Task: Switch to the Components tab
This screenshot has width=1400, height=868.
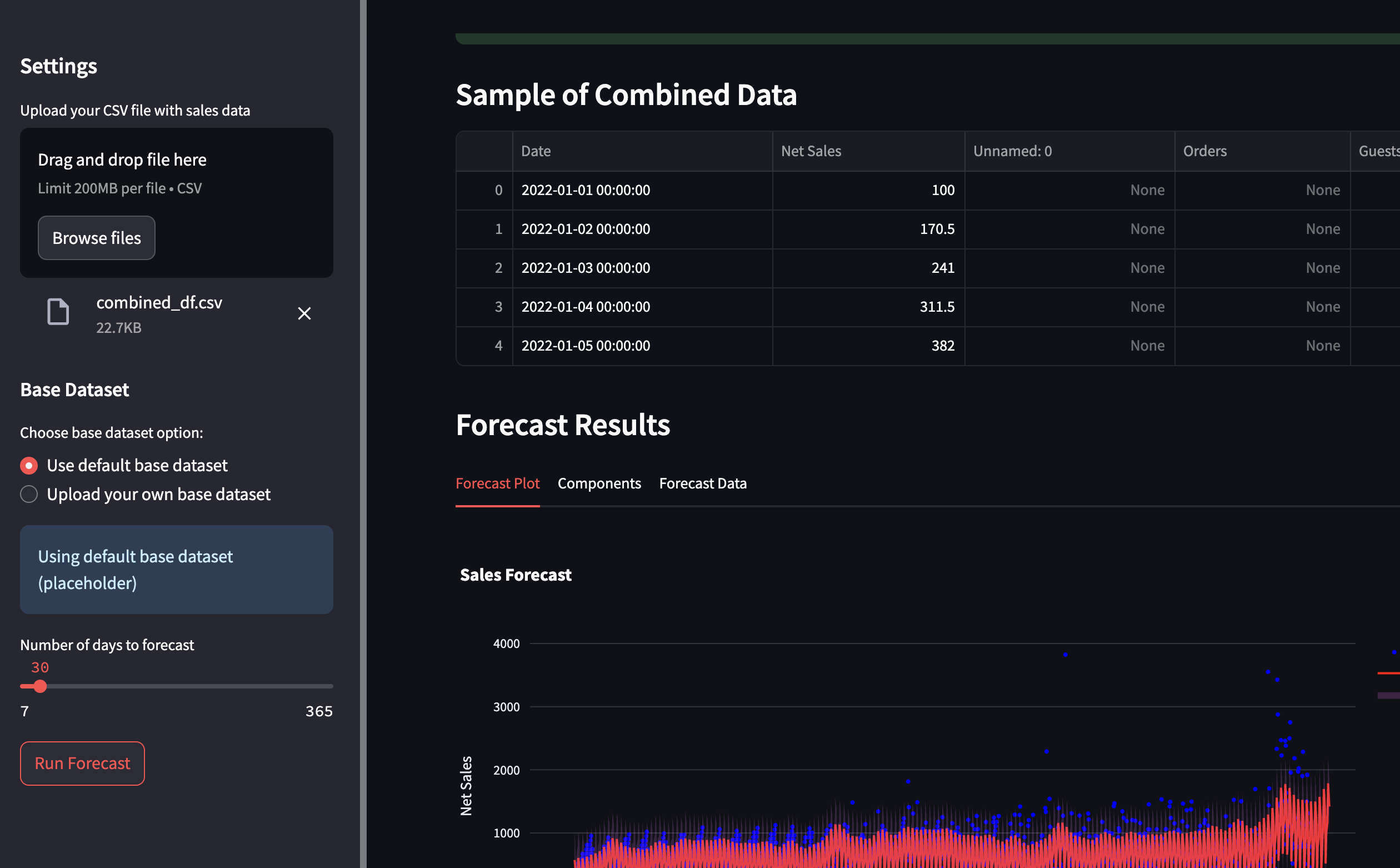Action: [599, 483]
